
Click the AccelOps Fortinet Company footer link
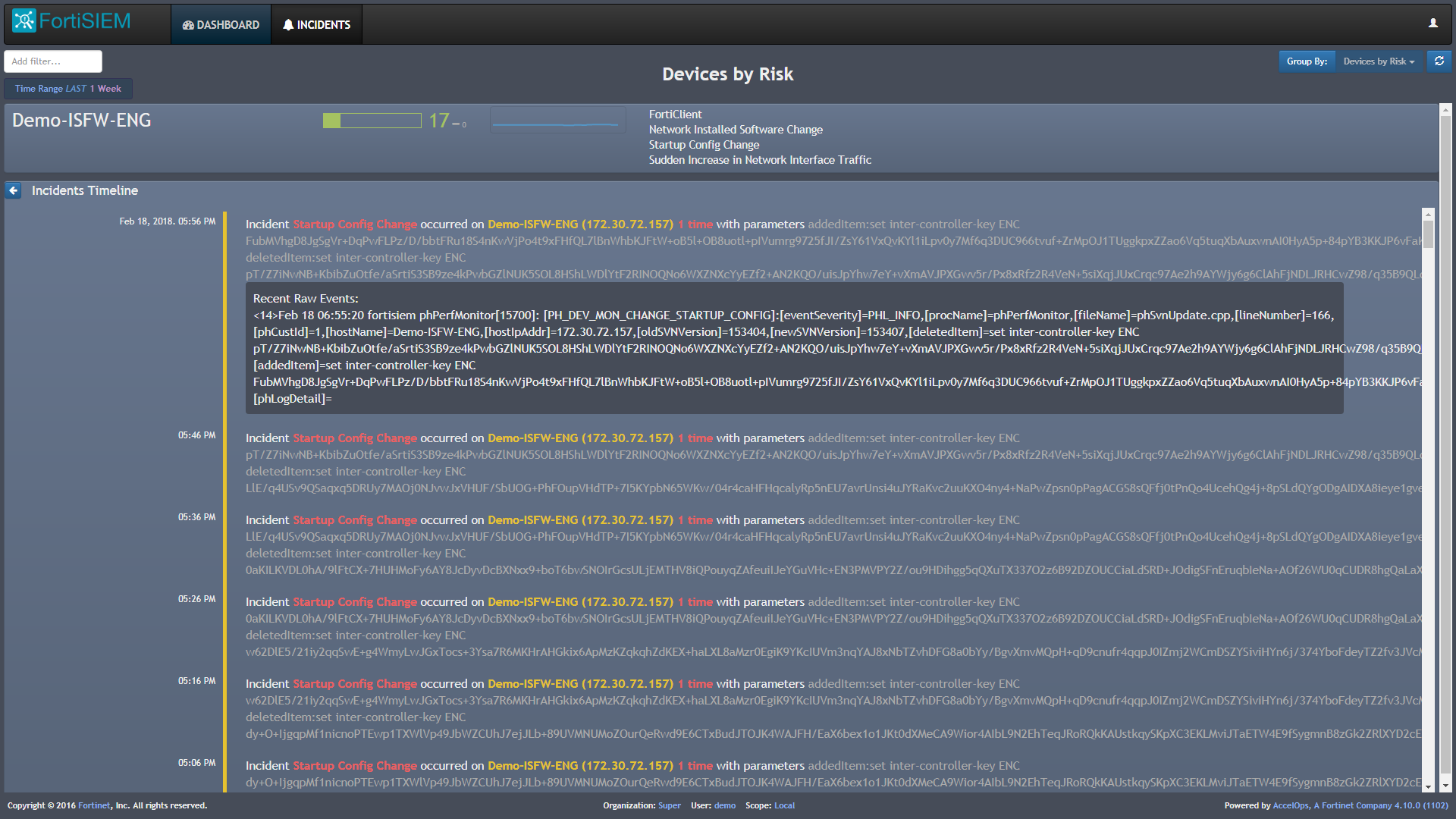(1332, 805)
